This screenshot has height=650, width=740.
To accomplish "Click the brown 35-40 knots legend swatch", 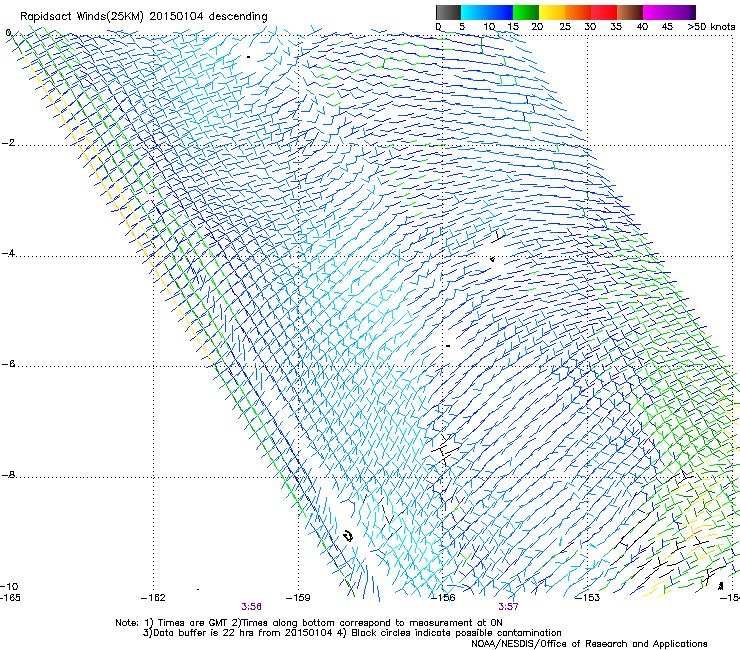I will tap(630, 12).
